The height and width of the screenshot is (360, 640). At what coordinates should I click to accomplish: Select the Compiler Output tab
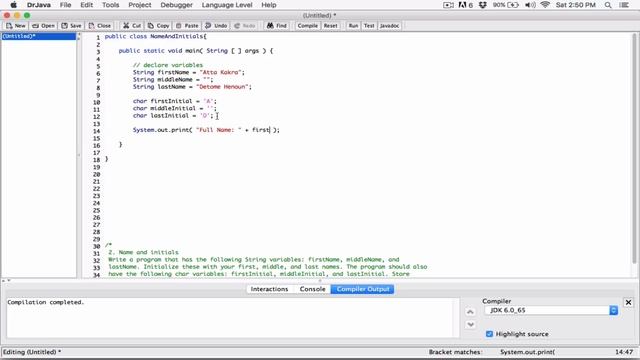[362, 289]
